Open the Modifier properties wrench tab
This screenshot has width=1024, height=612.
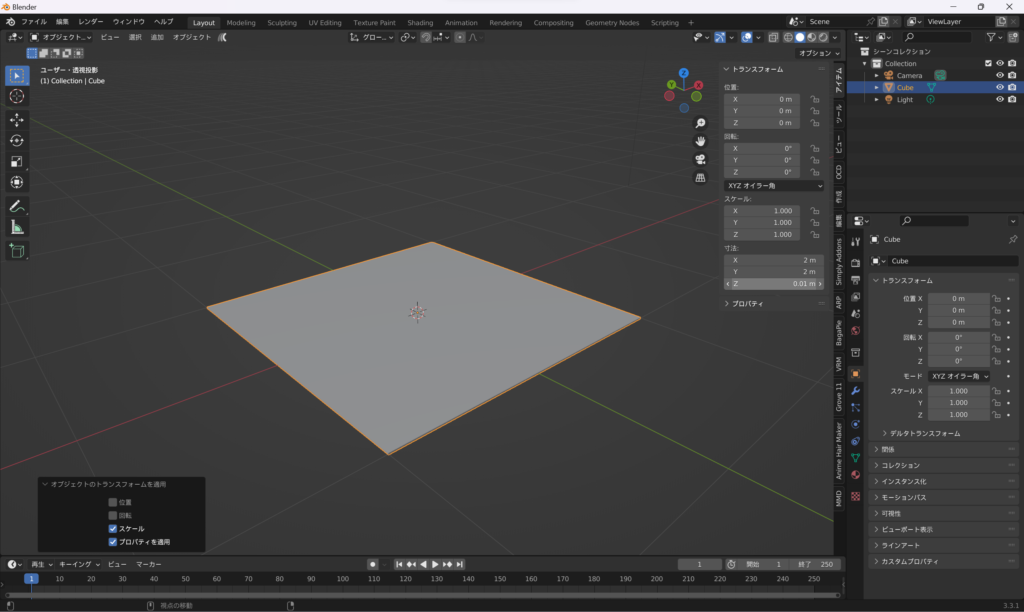(x=855, y=390)
